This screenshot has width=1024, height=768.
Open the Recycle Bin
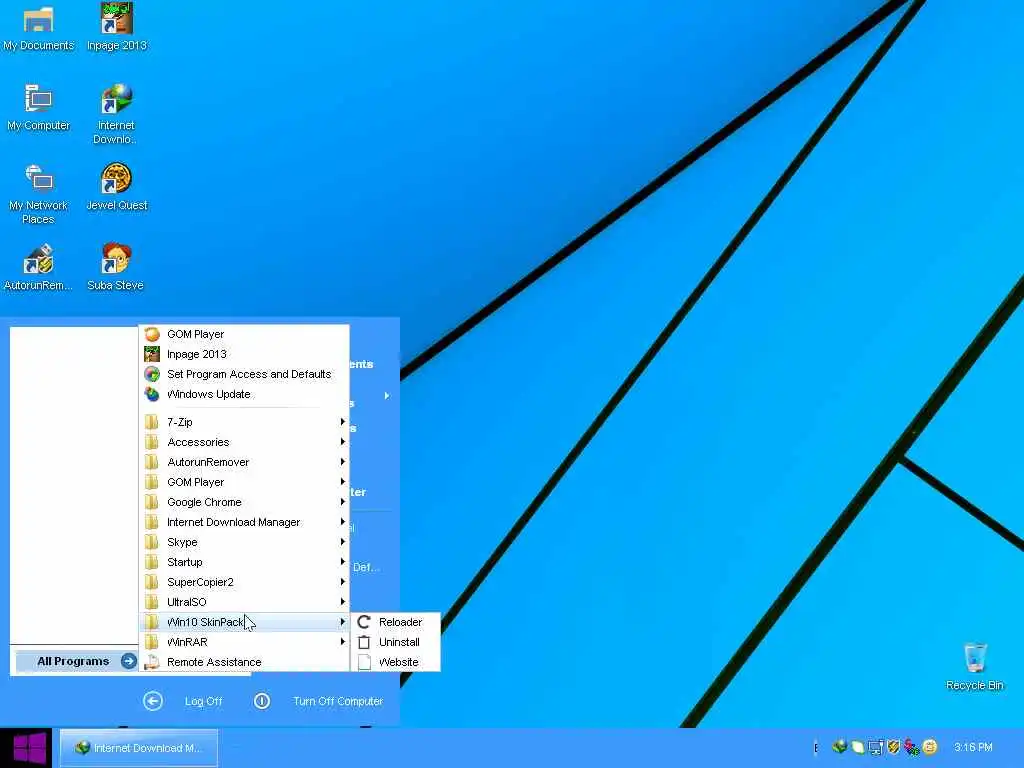[x=974, y=667]
